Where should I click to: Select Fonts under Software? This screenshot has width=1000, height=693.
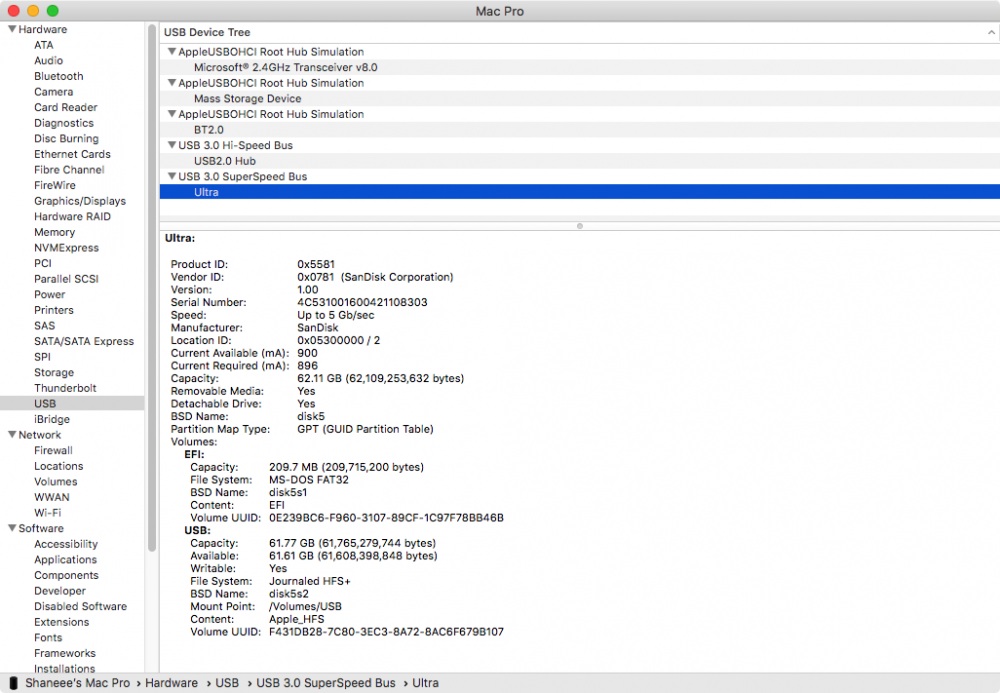[x=48, y=638]
